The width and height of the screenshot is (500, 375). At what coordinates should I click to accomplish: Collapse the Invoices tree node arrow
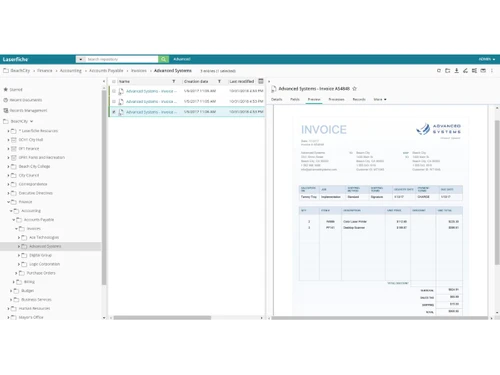(x=16, y=229)
